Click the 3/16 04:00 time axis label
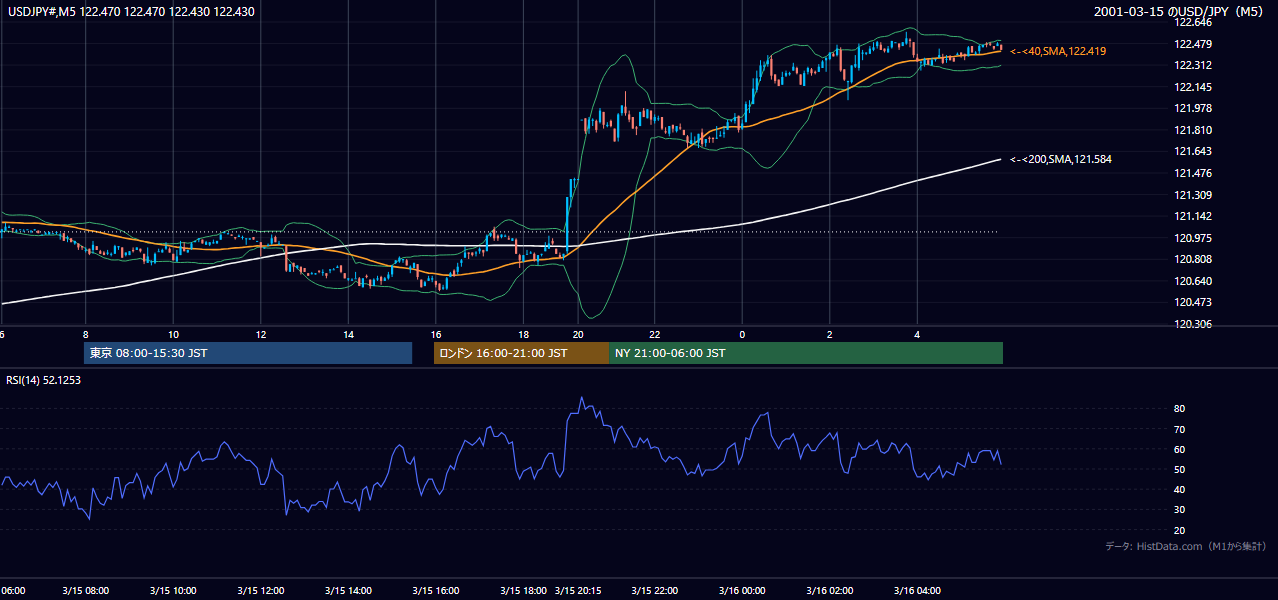This screenshot has width=1278, height=600. pyautogui.click(x=917, y=590)
